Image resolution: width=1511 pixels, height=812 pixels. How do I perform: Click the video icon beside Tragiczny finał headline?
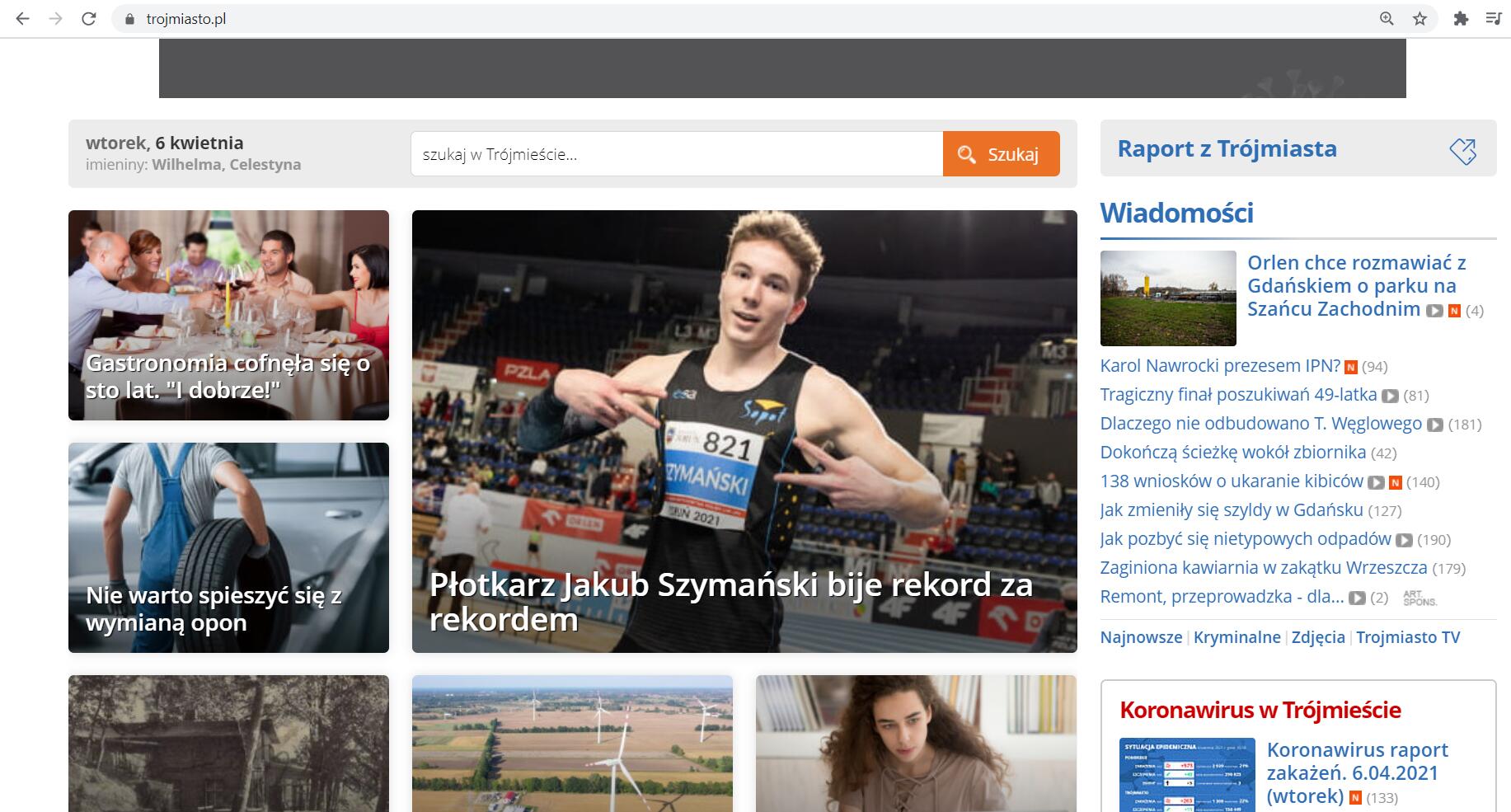[x=1390, y=396]
